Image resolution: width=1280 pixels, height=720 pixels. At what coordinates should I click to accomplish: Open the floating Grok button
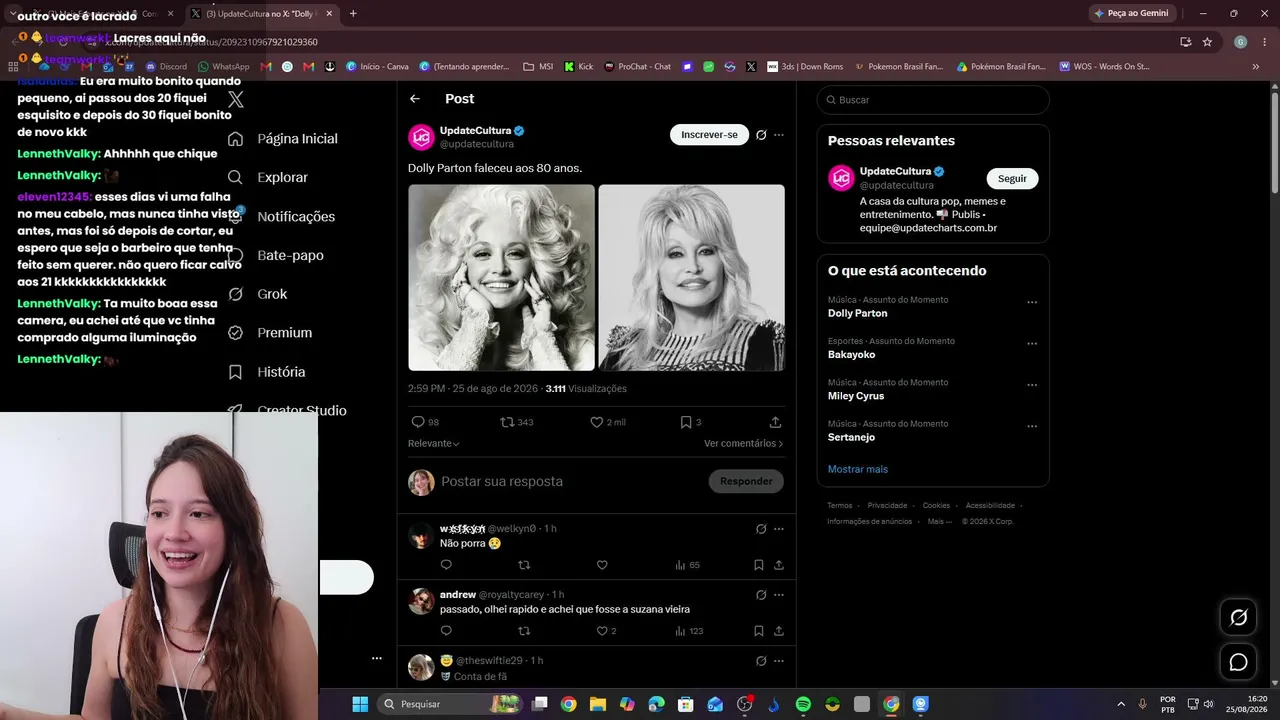coord(1238,618)
